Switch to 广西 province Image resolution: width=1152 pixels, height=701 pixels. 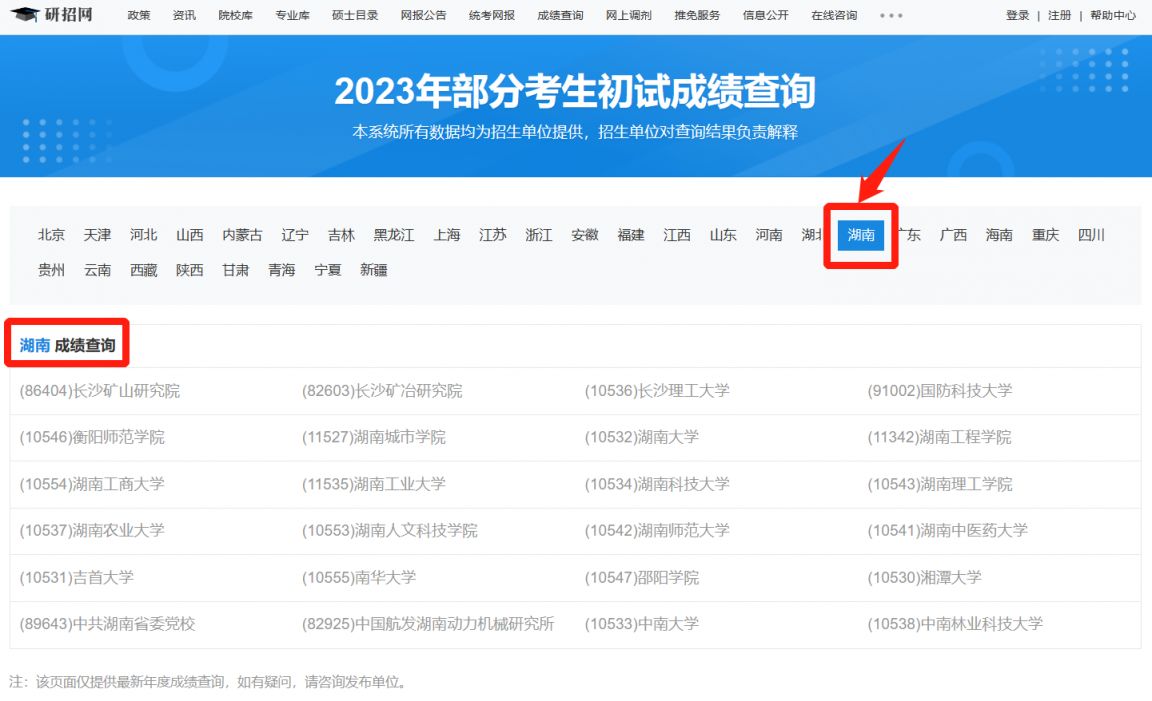pyautogui.click(x=953, y=235)
